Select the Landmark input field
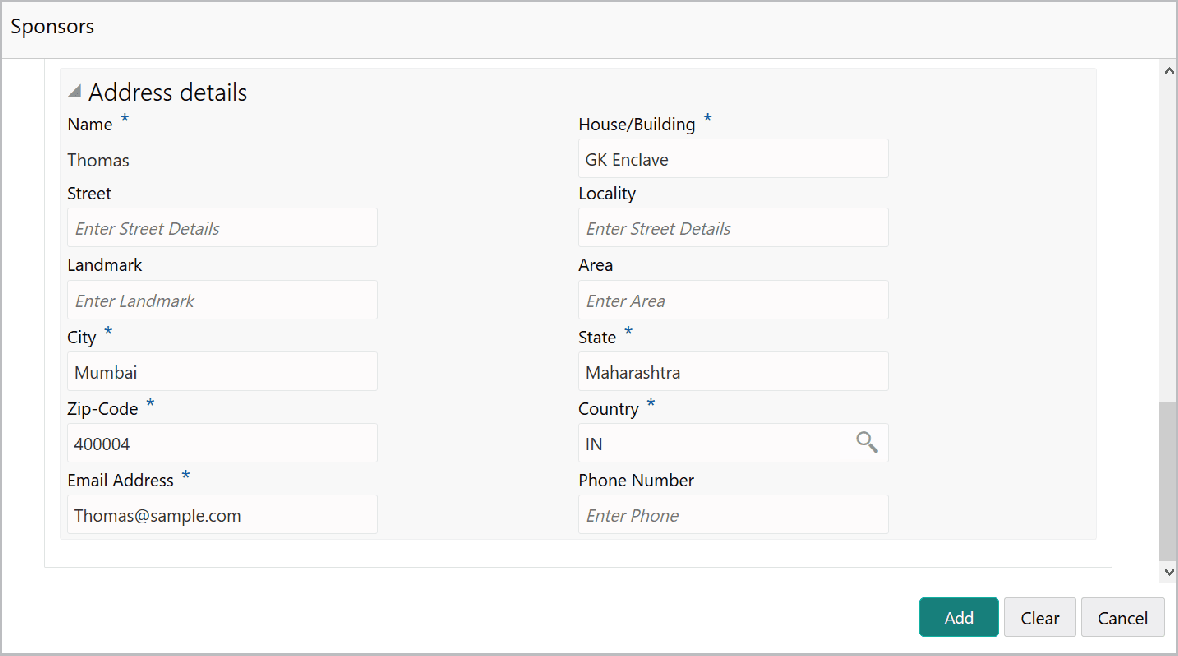The width and height of the screenshot is (1178, 656). (222, 300)
